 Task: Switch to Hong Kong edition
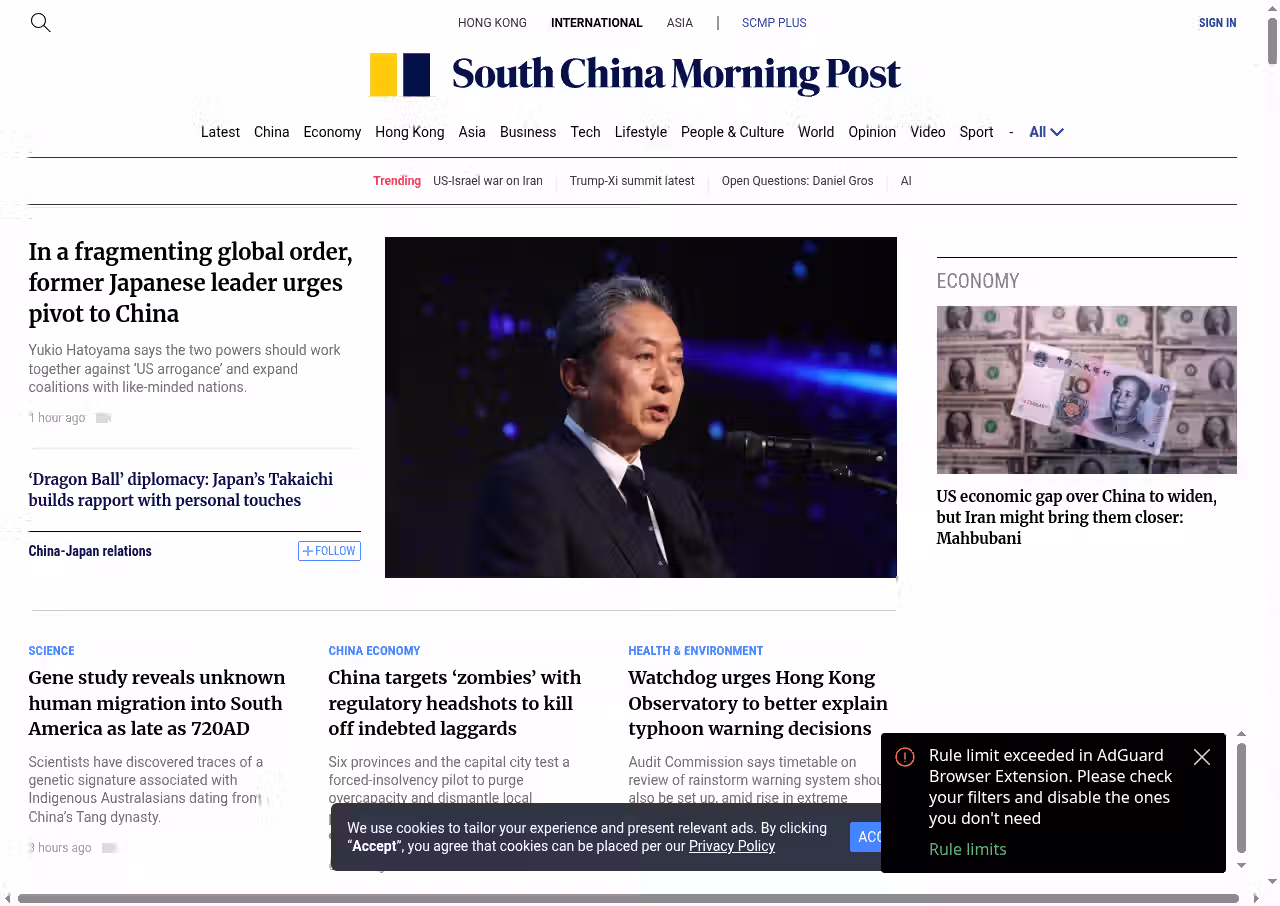492,23
